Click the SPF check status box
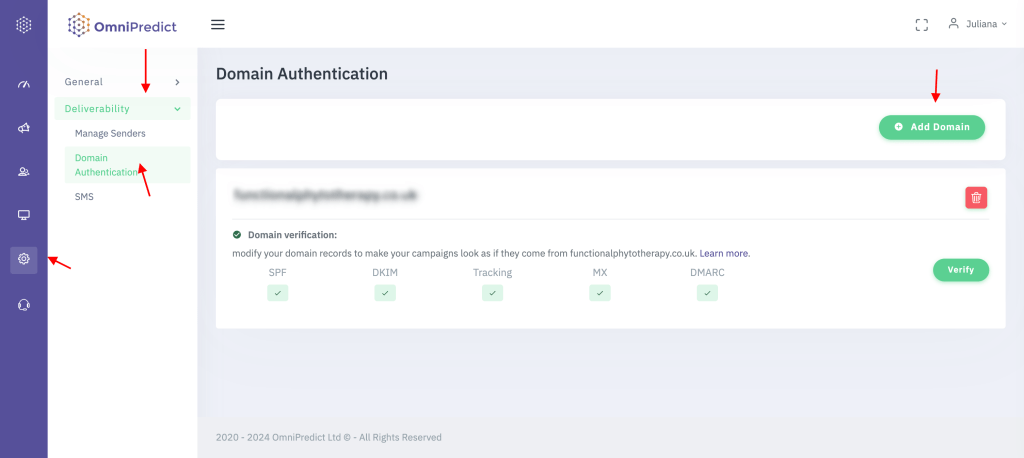 277,293
